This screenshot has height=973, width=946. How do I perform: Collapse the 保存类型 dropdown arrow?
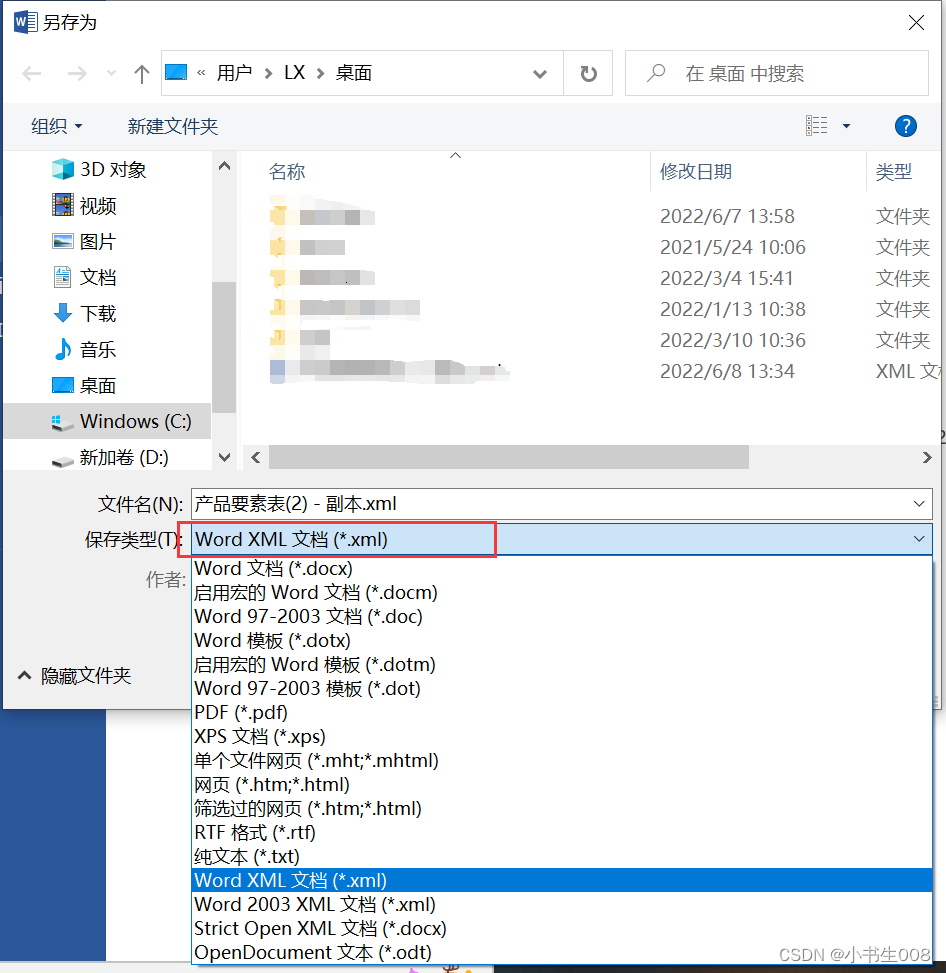coord(919,539)
